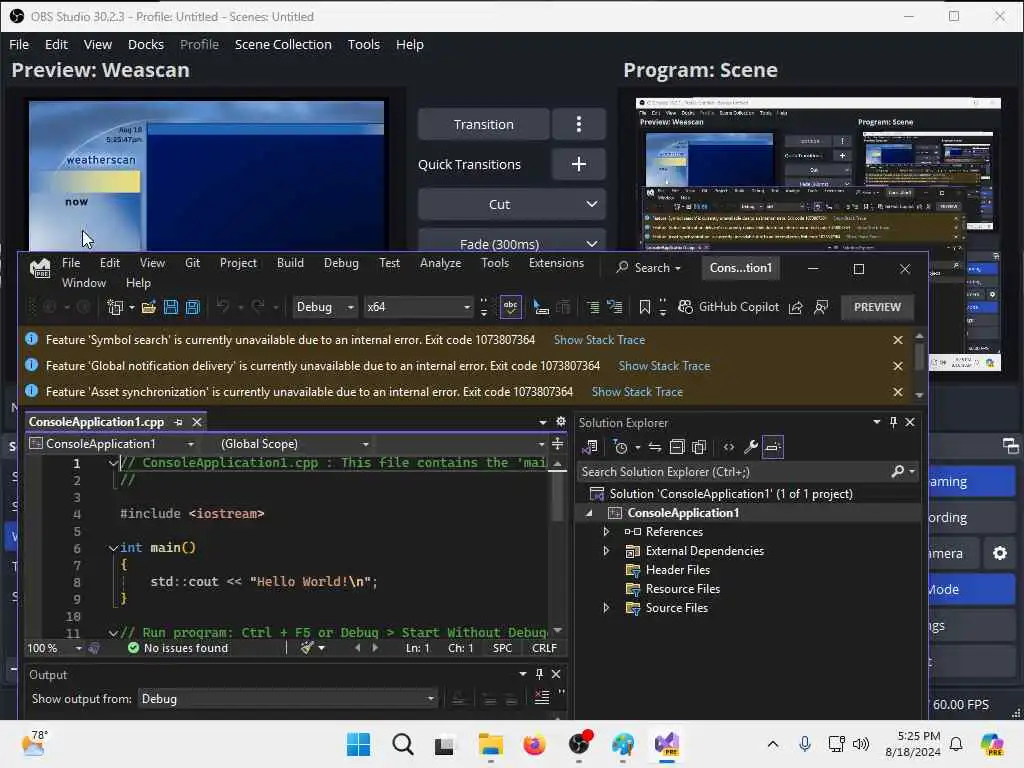Show Stack Trace for Global notification delivery
This screenshot has height=768, width=1024.
tap(664, 366)
